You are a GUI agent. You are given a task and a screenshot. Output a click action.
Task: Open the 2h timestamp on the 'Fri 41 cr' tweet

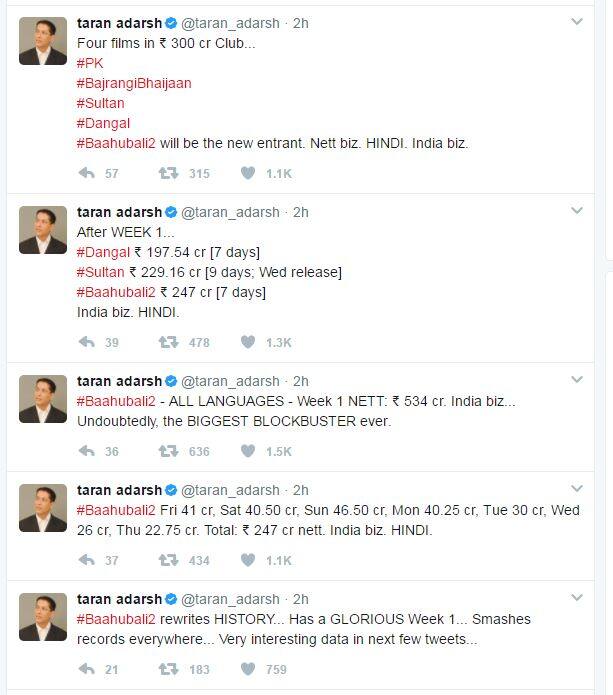pos(300,490)
